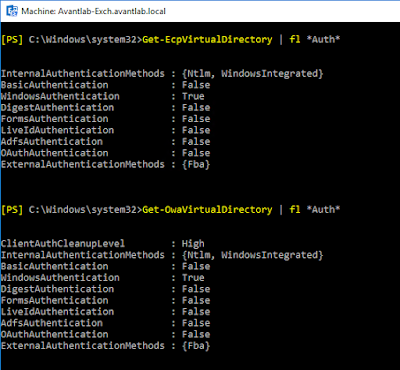Viewport: 400px width, 370px height.
Task: Click ExternalAuthenticationMethods in the Ecp output
Action: click(x=83, y=164)
